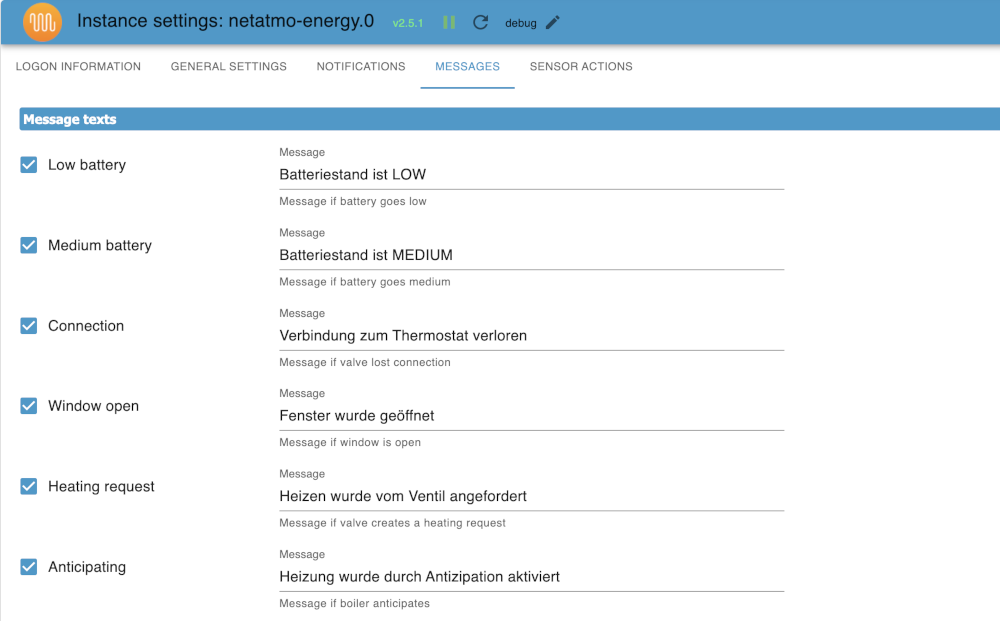
Task: Select the Messages tab
Action: tap(467, 66)
